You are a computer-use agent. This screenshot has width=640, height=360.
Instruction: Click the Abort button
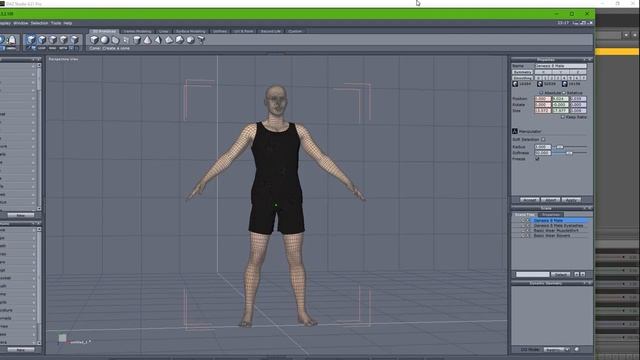point(550,200)
